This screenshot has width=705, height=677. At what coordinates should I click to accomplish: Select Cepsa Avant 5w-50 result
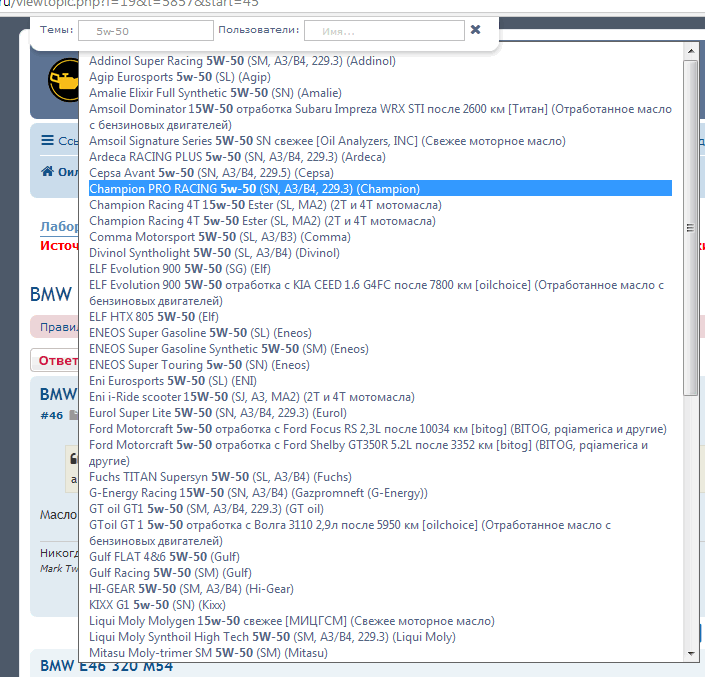(x=211, y=173)
